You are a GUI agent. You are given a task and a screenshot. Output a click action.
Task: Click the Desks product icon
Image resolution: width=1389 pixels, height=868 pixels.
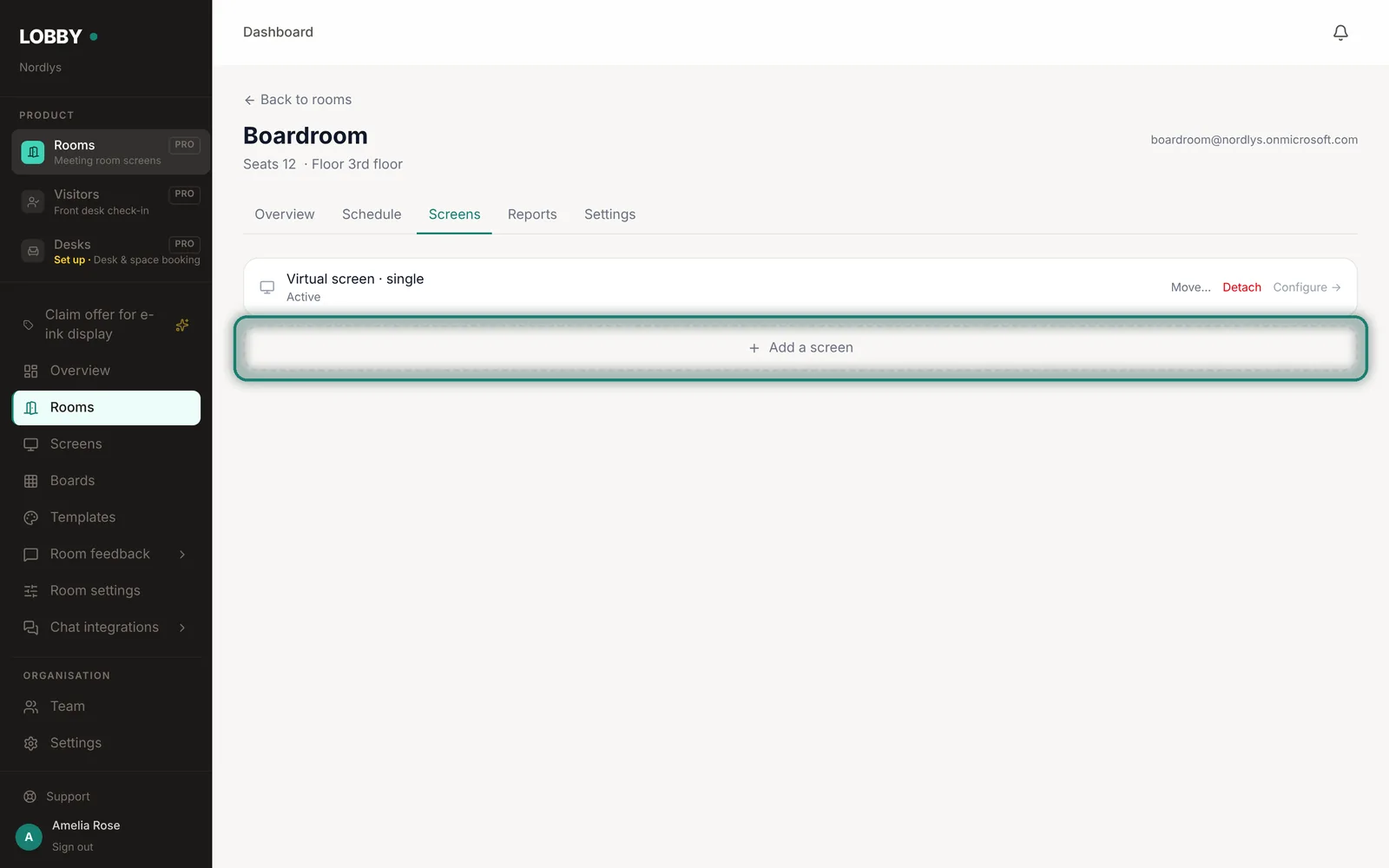(33, 252)
